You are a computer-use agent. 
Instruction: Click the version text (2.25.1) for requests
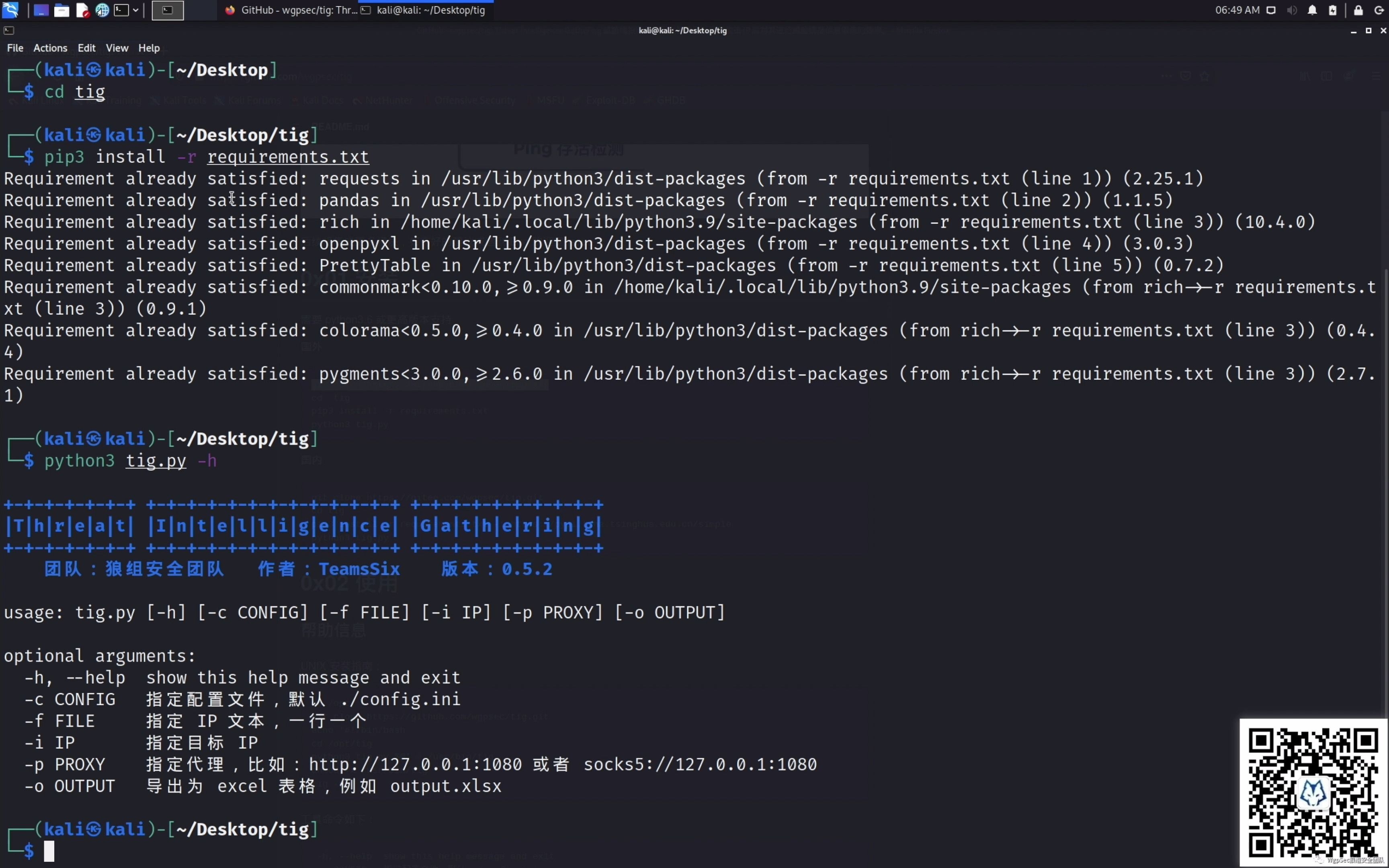pyautogui.click(x=1163, y=178)
